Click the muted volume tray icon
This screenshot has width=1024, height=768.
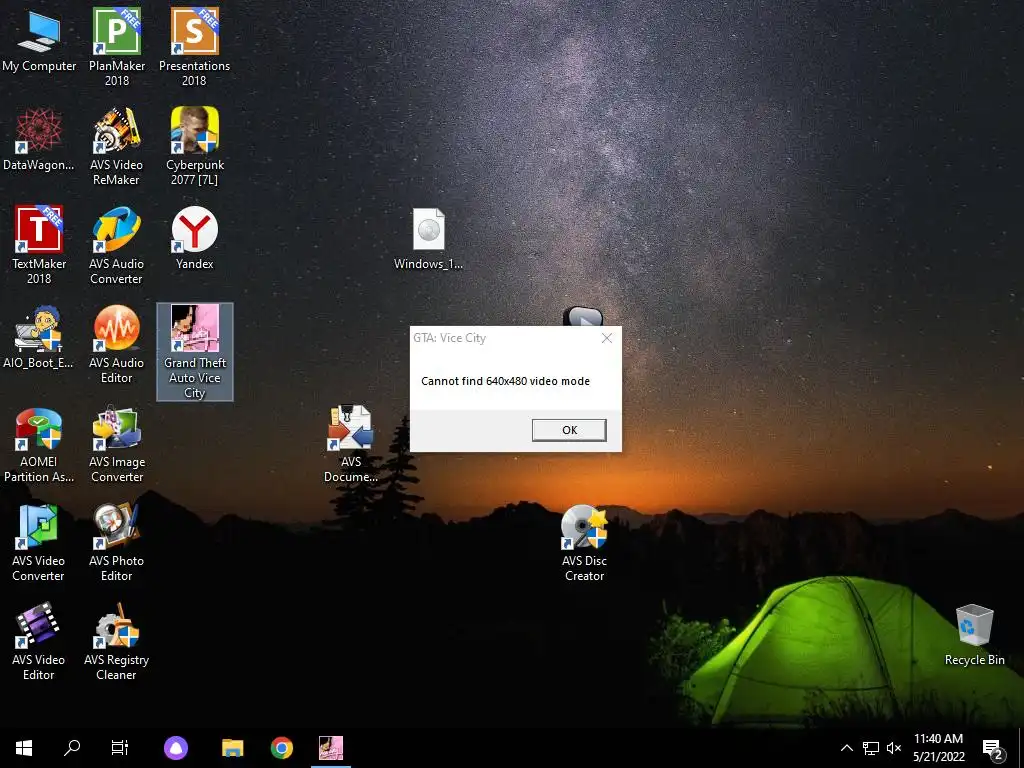pos(894,748)
